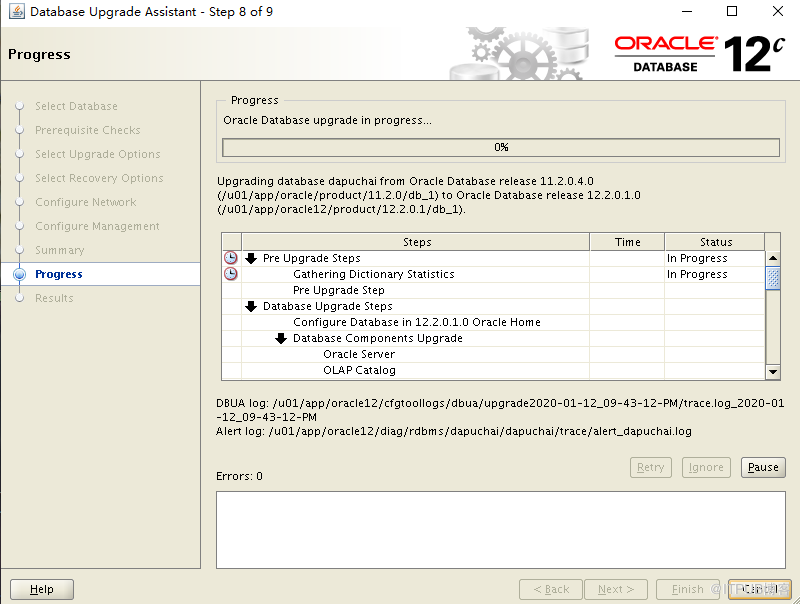Click the Progress step bullet indicator
This screenshot has height=604, width=800.
[19, 274]
